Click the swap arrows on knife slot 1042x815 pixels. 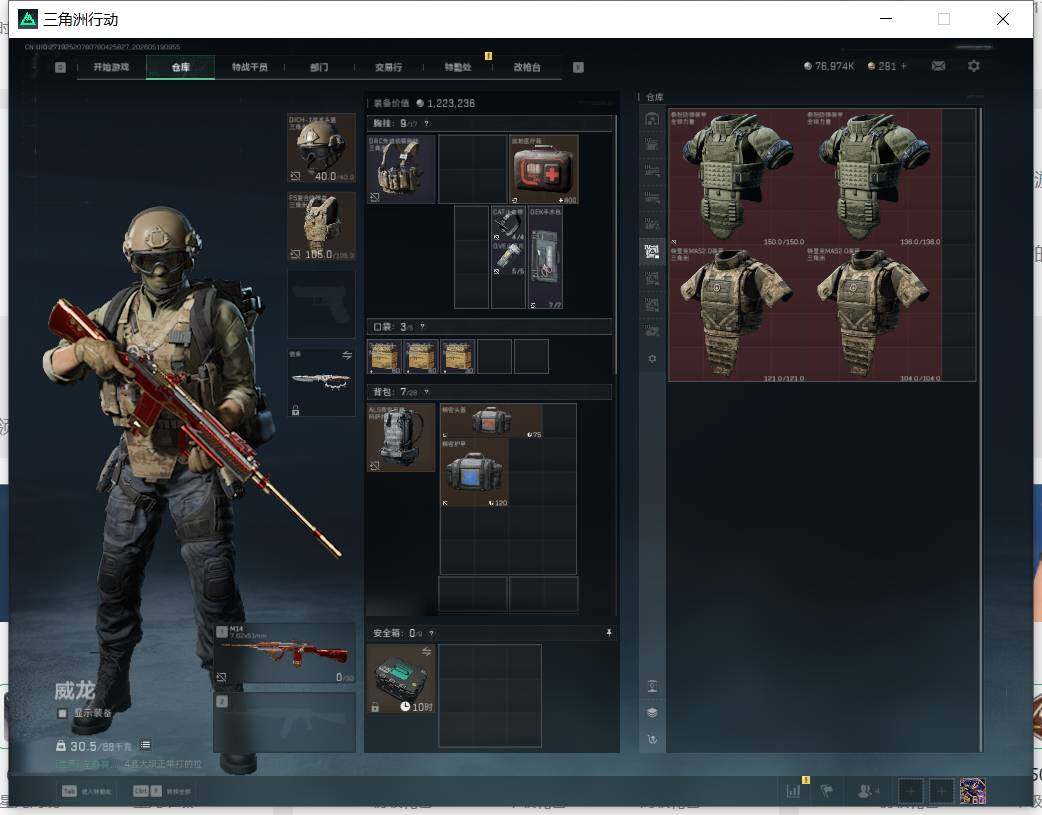pos(346,356)
